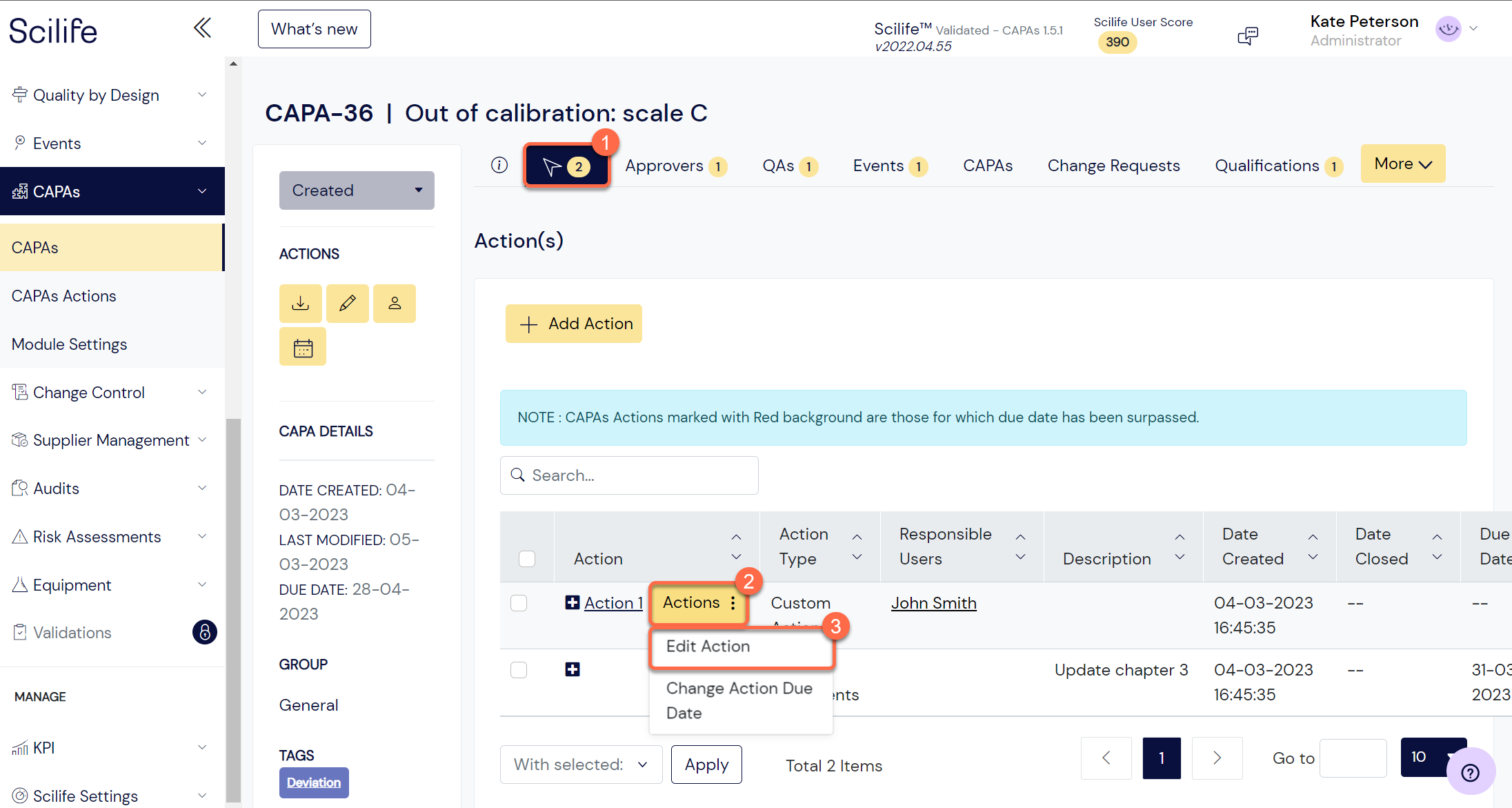Open the CAPA info tab icon

(499, 165)
